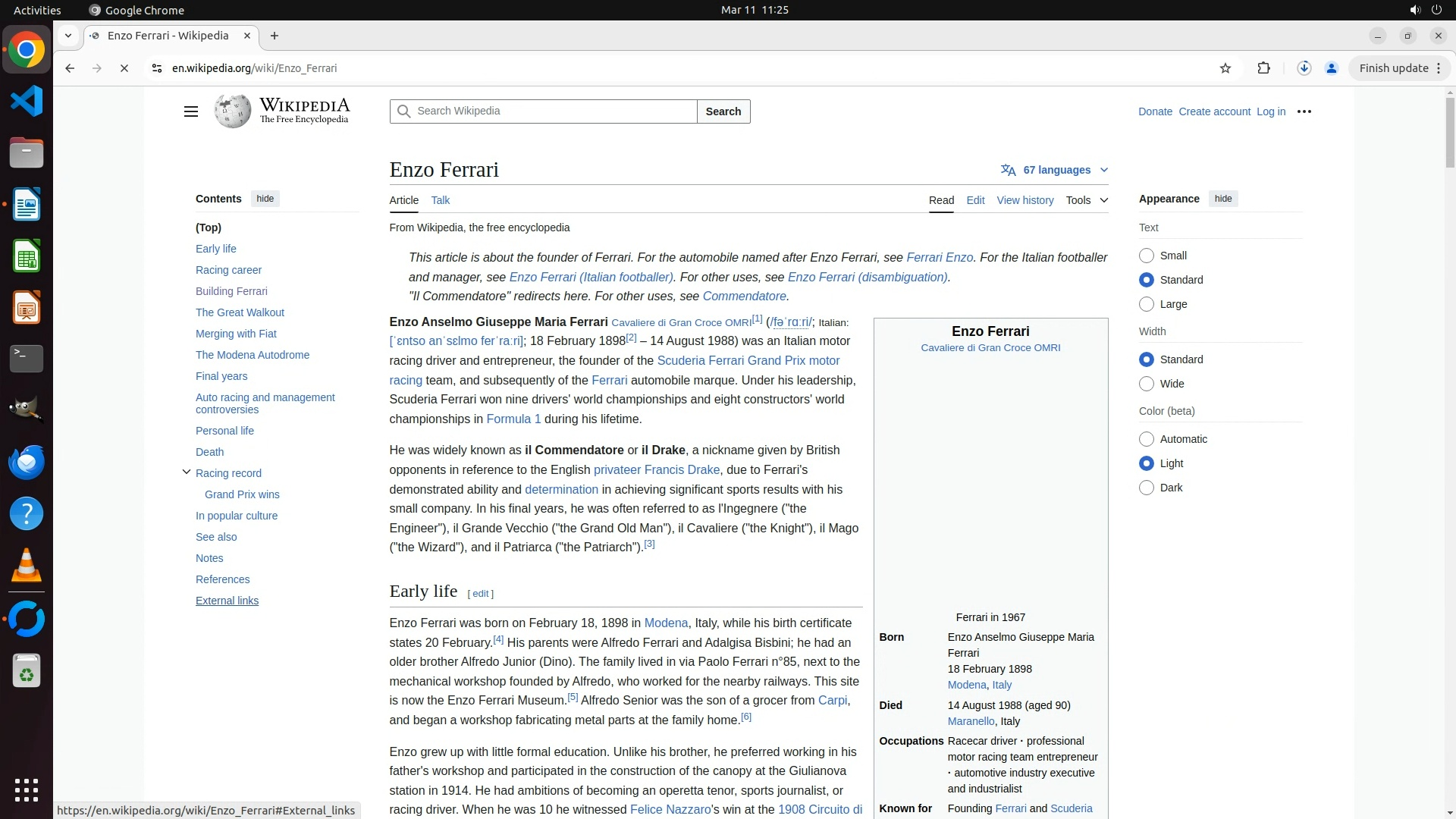Open Wikipedia personal tools ellipsis menu

click(x=1304, y=111)
